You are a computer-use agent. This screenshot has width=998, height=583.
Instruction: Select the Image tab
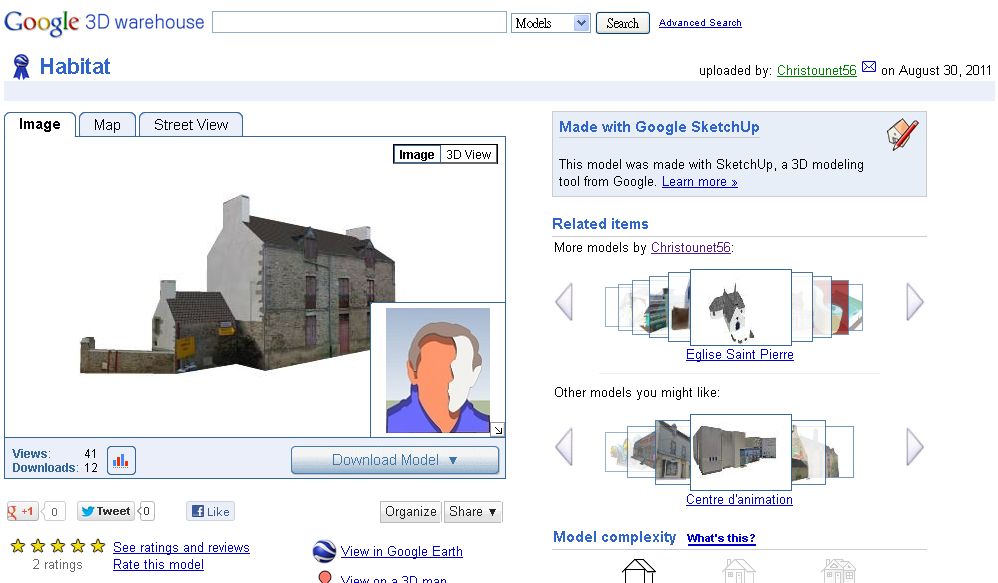[x=39, y=124]
